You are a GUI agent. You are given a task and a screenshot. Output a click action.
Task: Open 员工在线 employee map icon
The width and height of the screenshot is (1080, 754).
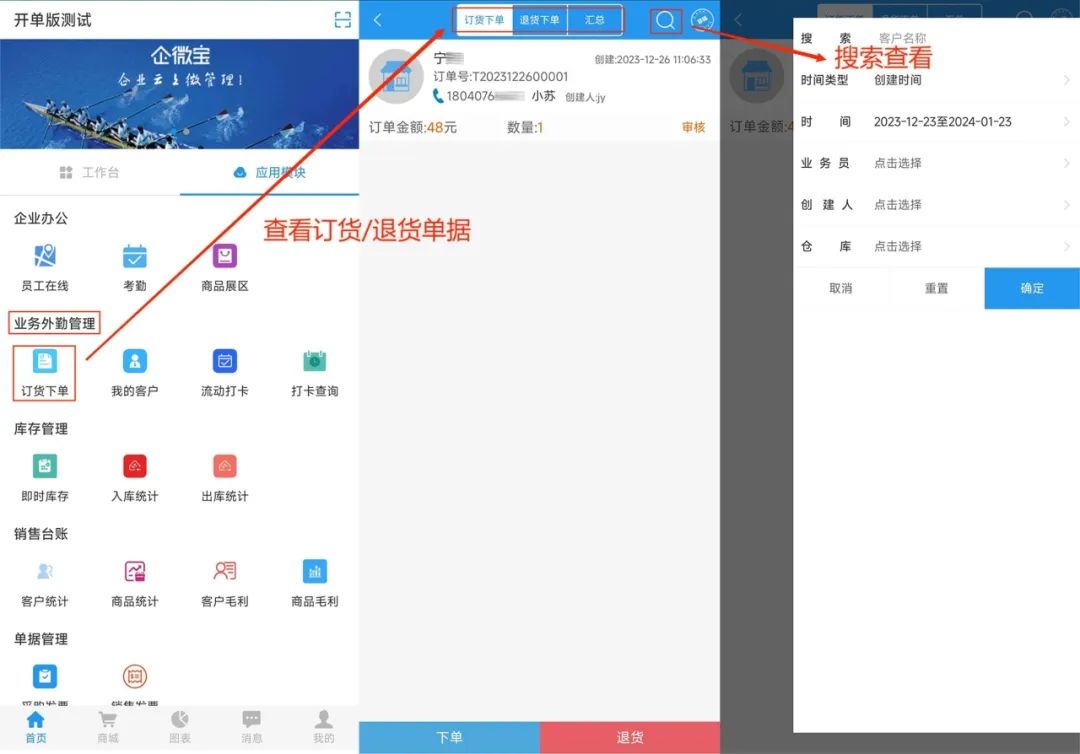coord(45,257)
